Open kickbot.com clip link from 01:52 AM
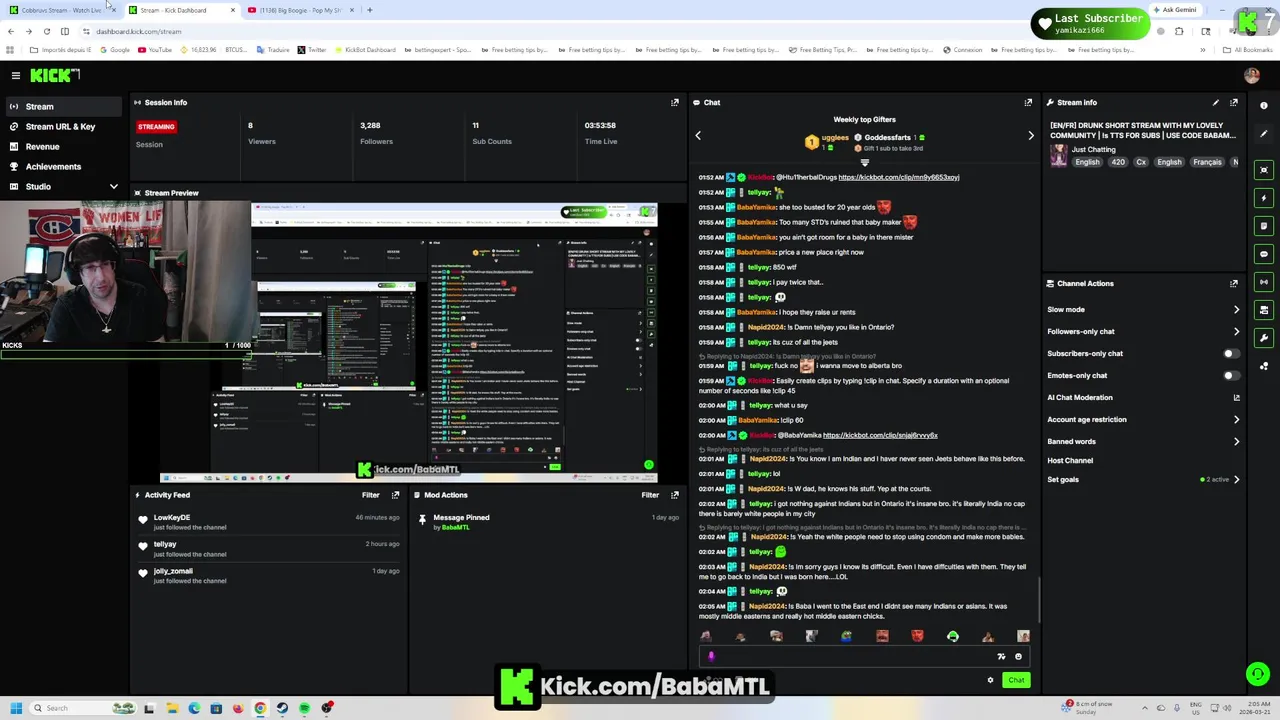This screenshot has width=1280, height=720. pos(899,177)
